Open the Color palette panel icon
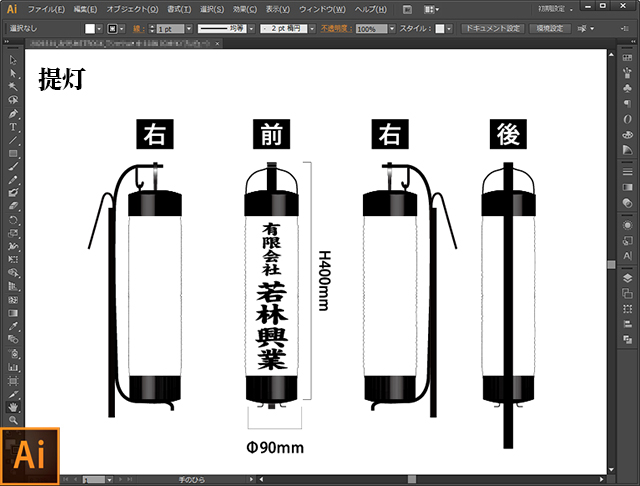Viewport: 640px width, 486px height. (627, 135)
